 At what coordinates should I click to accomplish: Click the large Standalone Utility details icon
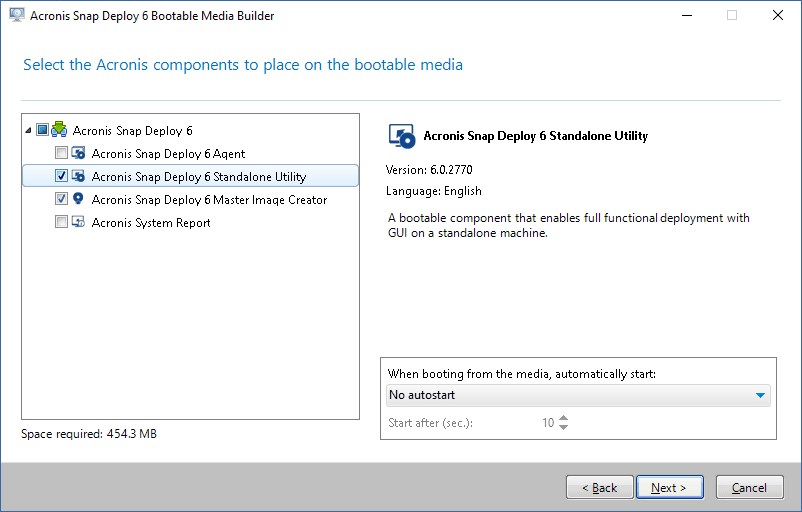401,136
